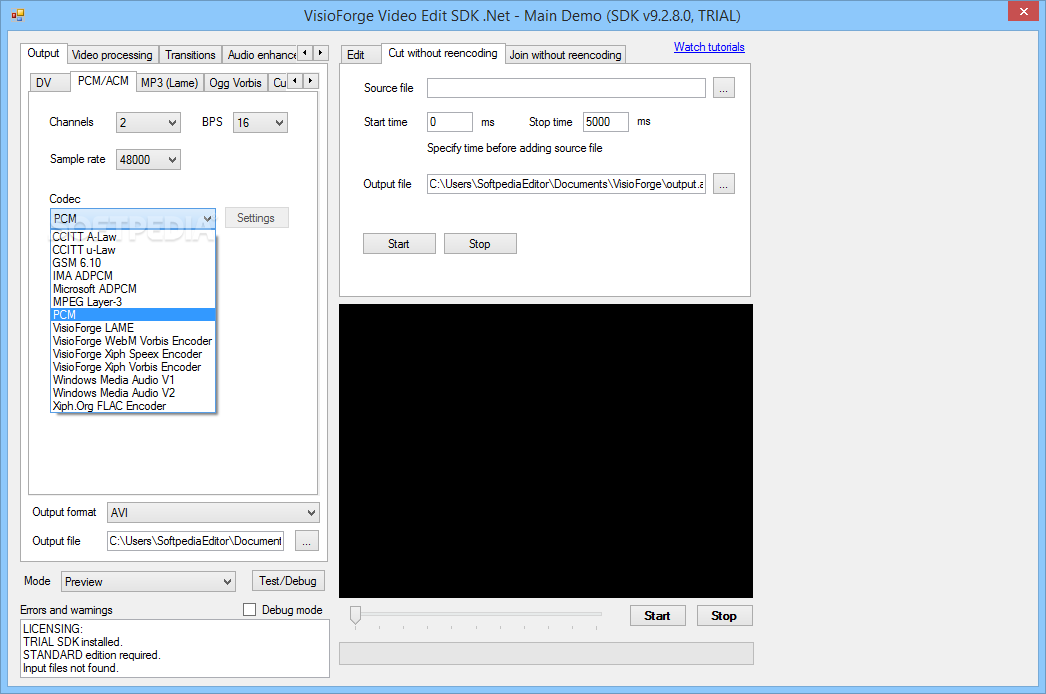Toggle the Debug mode checkbox
Viewport: 1046px width, 694px height.
[249, 609]
